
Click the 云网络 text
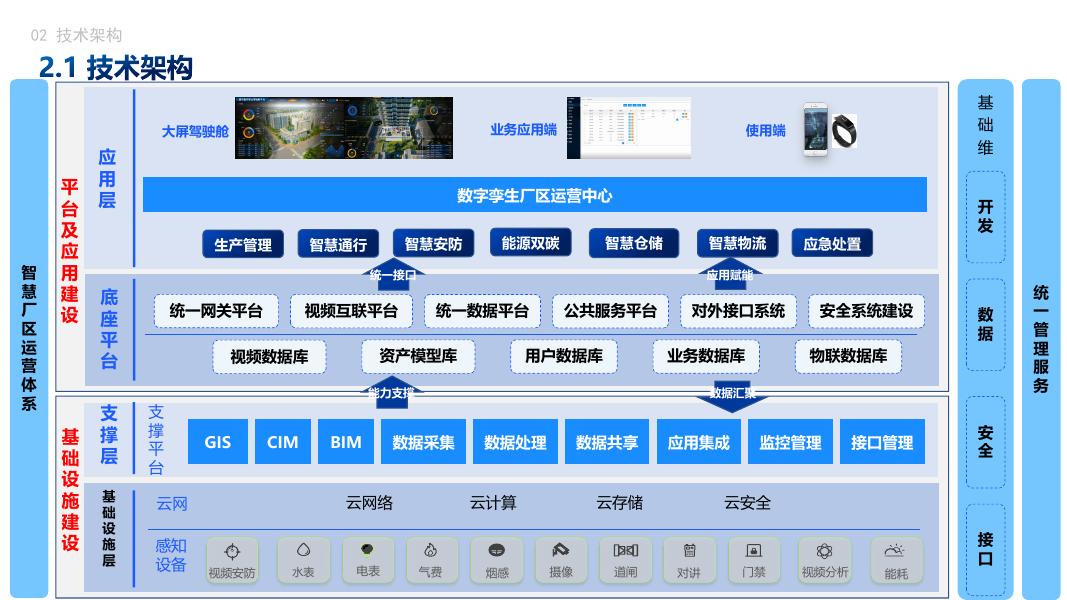(x=370, y=503)
